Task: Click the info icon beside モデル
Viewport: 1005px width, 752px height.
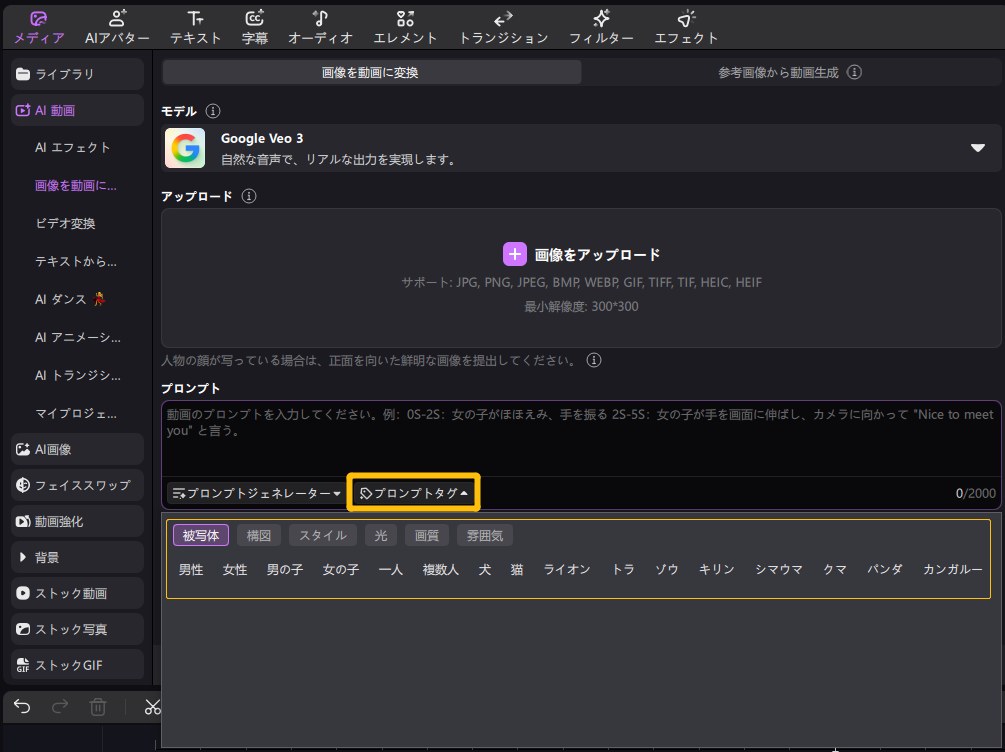Action: pyautogui.click(x=213, y=111)
